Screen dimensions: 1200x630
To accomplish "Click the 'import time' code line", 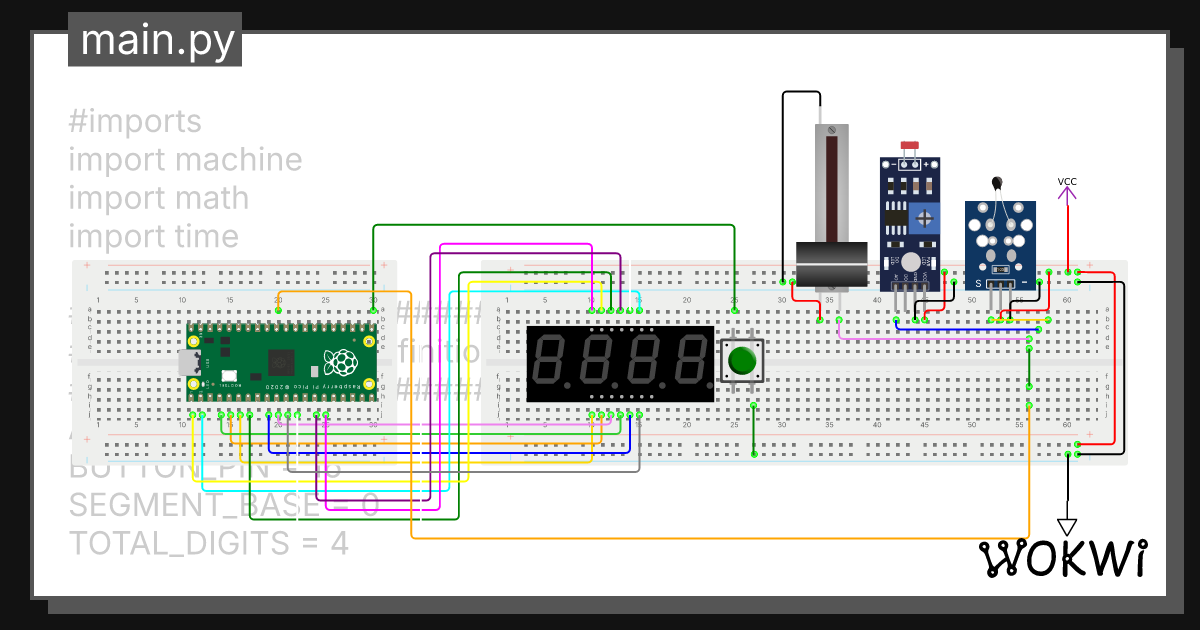I will 154,237.
